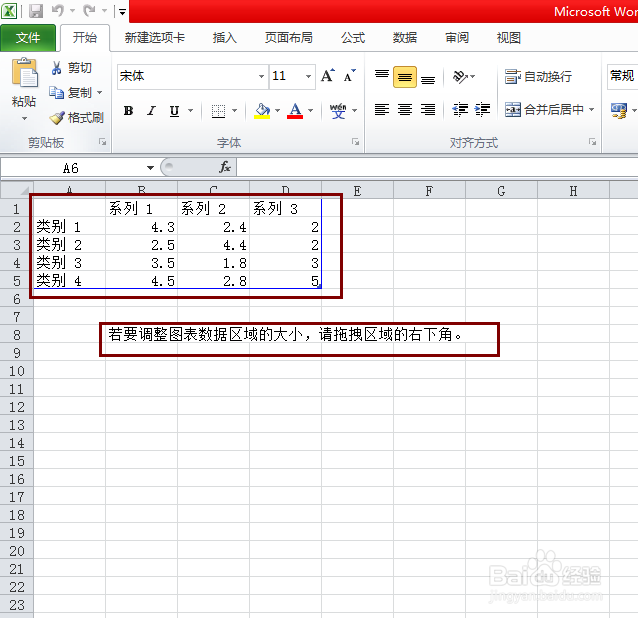Increase font size with large A icon
This screenshot has width=638, height=618.
click(x=328, y=76)
